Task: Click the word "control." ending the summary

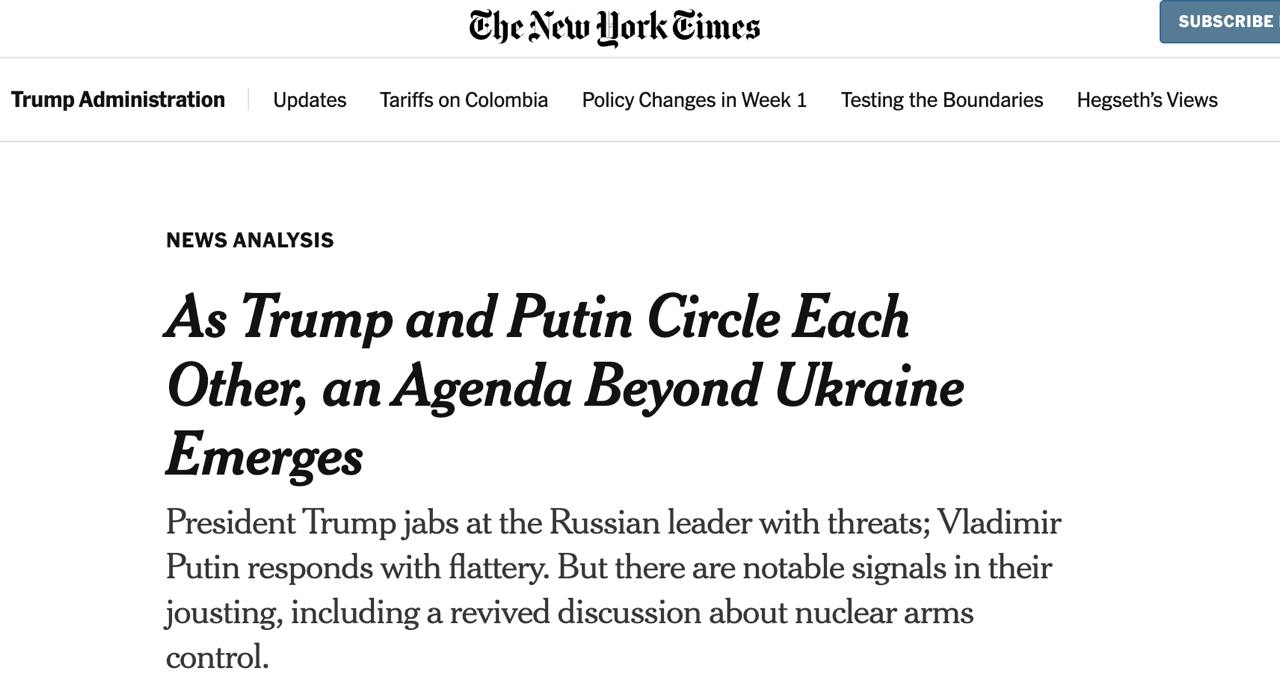Action: coord(217,656)
